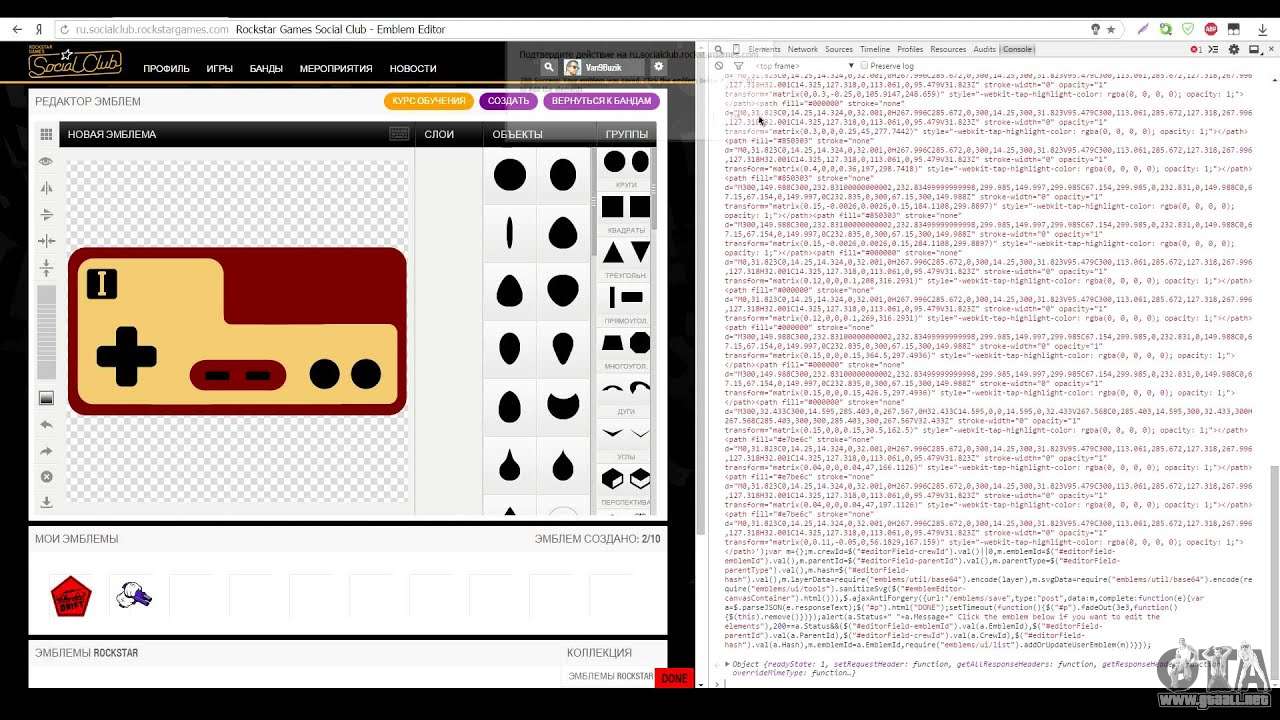The height and width of the screenshot is (720, 1280).
Task: Click the AdBlock Plus extension icon
Action: (1211, 29)
